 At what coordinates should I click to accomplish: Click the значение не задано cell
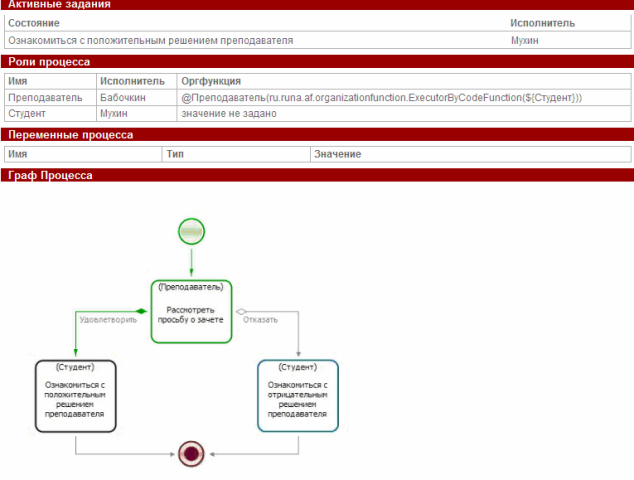coord(228,113)
